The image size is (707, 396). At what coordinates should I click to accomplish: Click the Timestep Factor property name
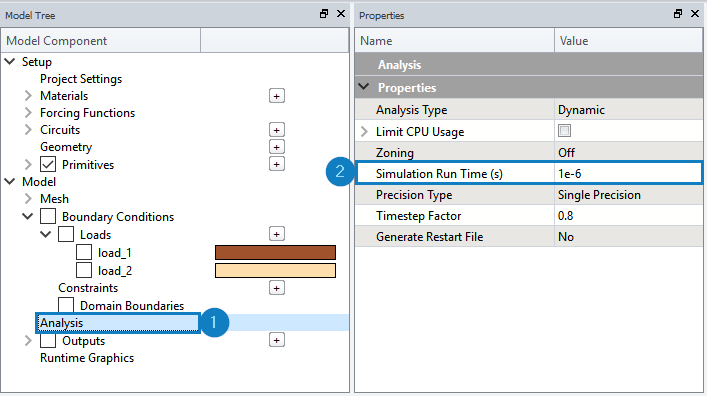(x=418, y=216)
